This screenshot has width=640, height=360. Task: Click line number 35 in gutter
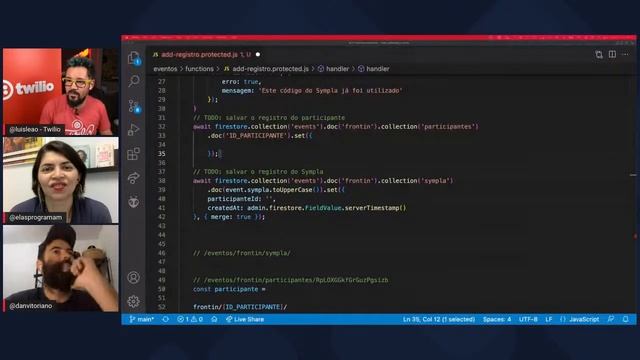click(162, 154)
